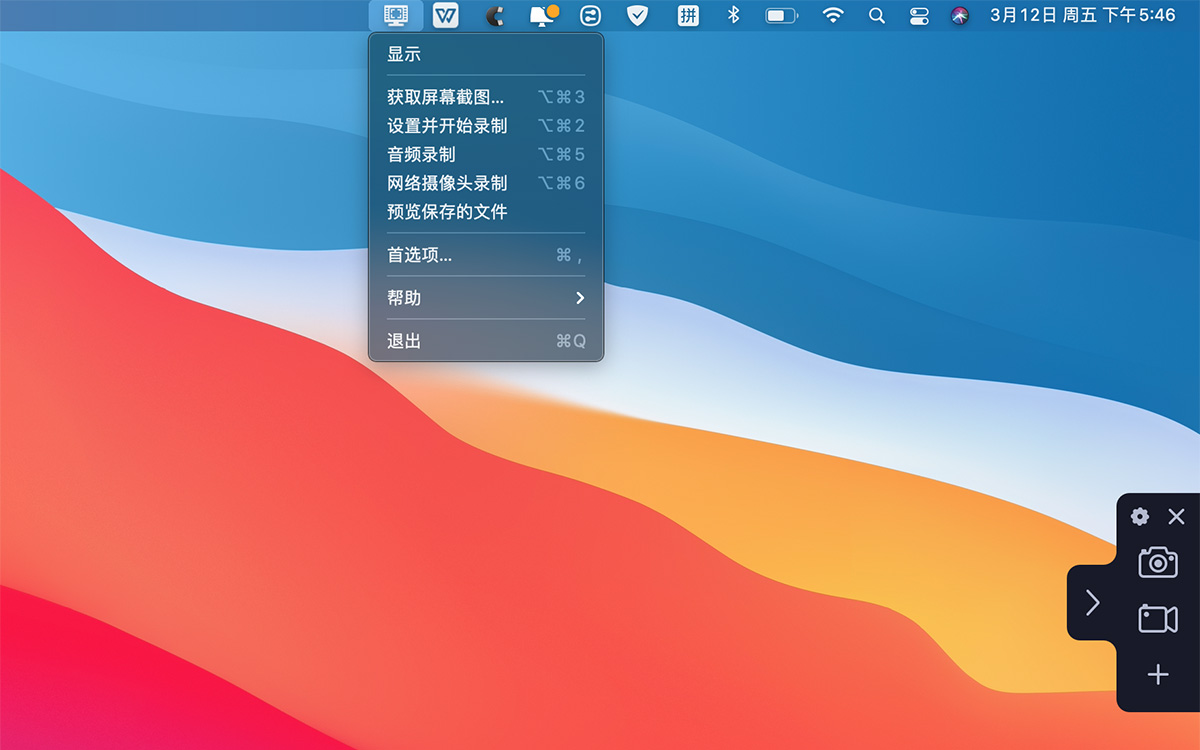Start 网络摄像头录制 from the menu

486,183
